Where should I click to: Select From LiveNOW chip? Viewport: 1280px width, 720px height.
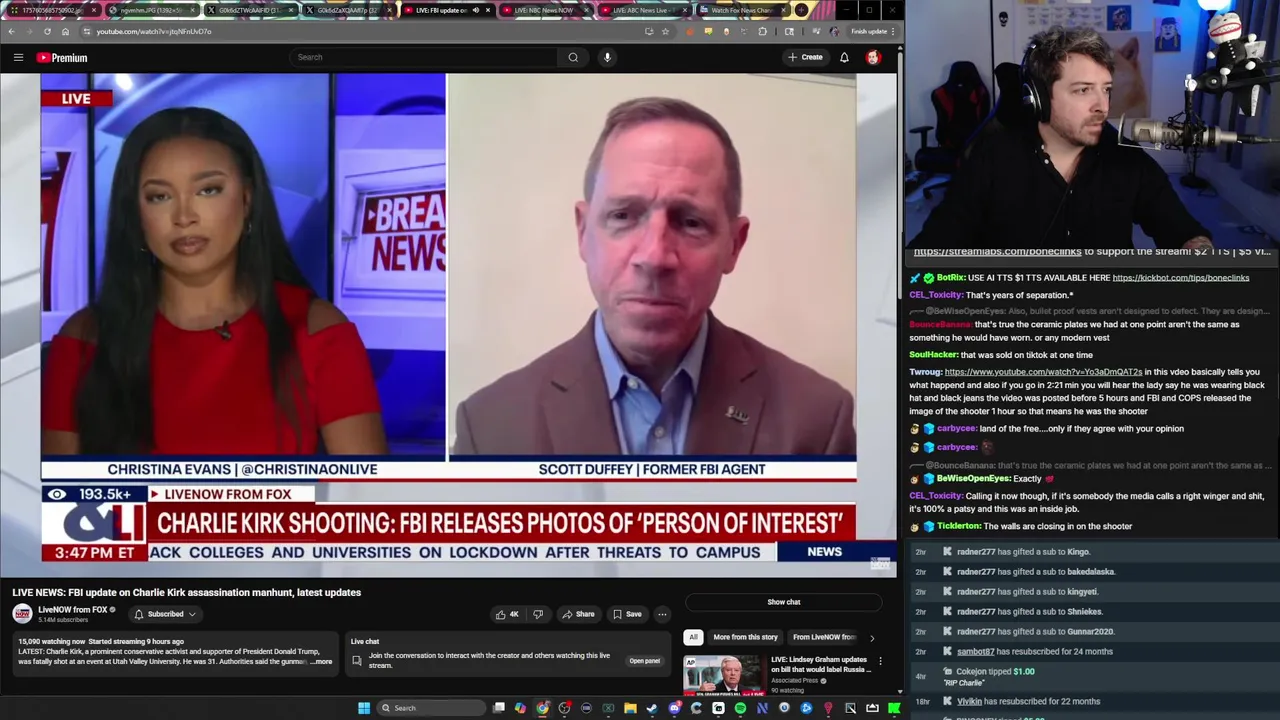coord(825,637)
